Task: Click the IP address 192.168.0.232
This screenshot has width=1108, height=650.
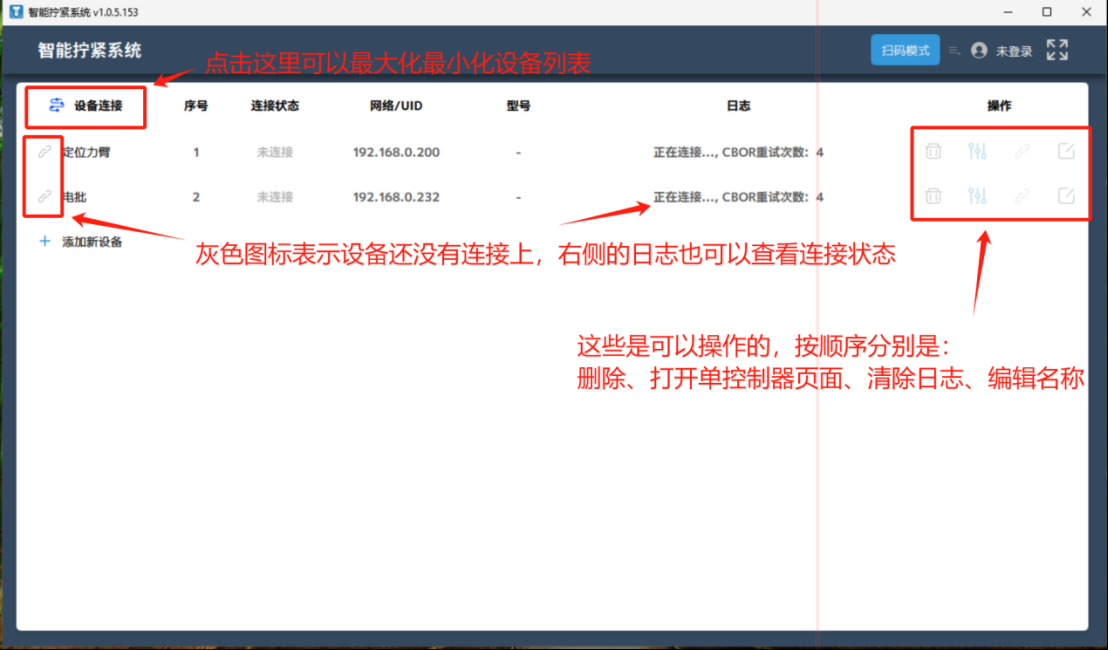Action: point(396,197)
